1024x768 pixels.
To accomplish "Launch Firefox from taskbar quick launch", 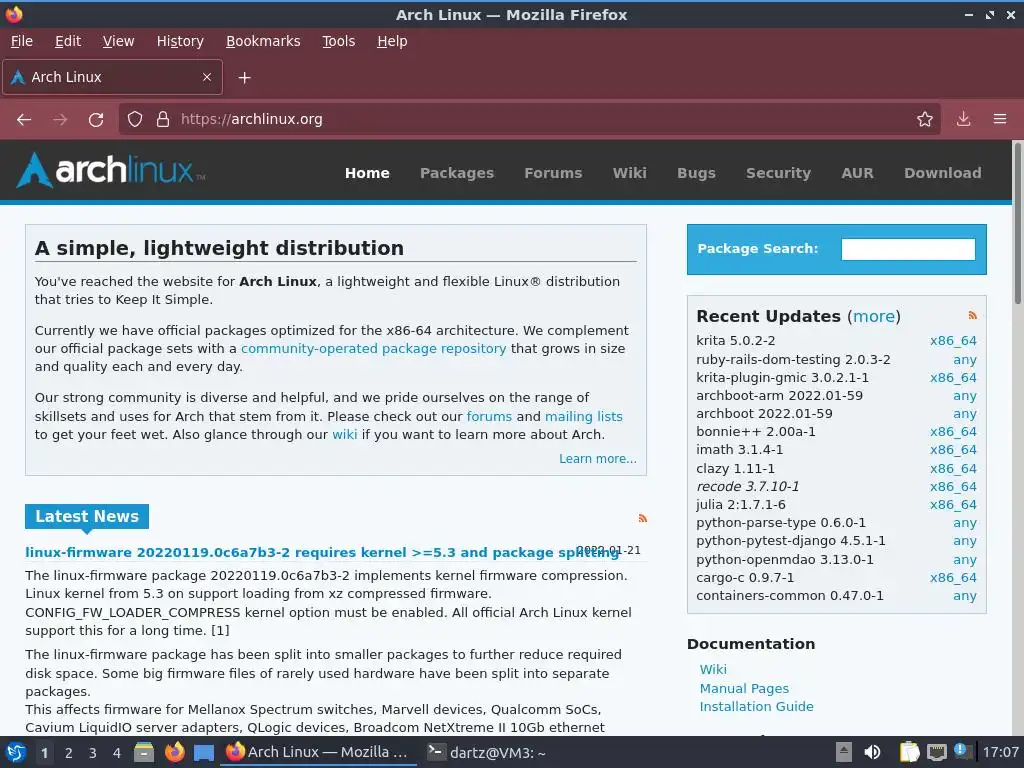I will tap(174, 752).
